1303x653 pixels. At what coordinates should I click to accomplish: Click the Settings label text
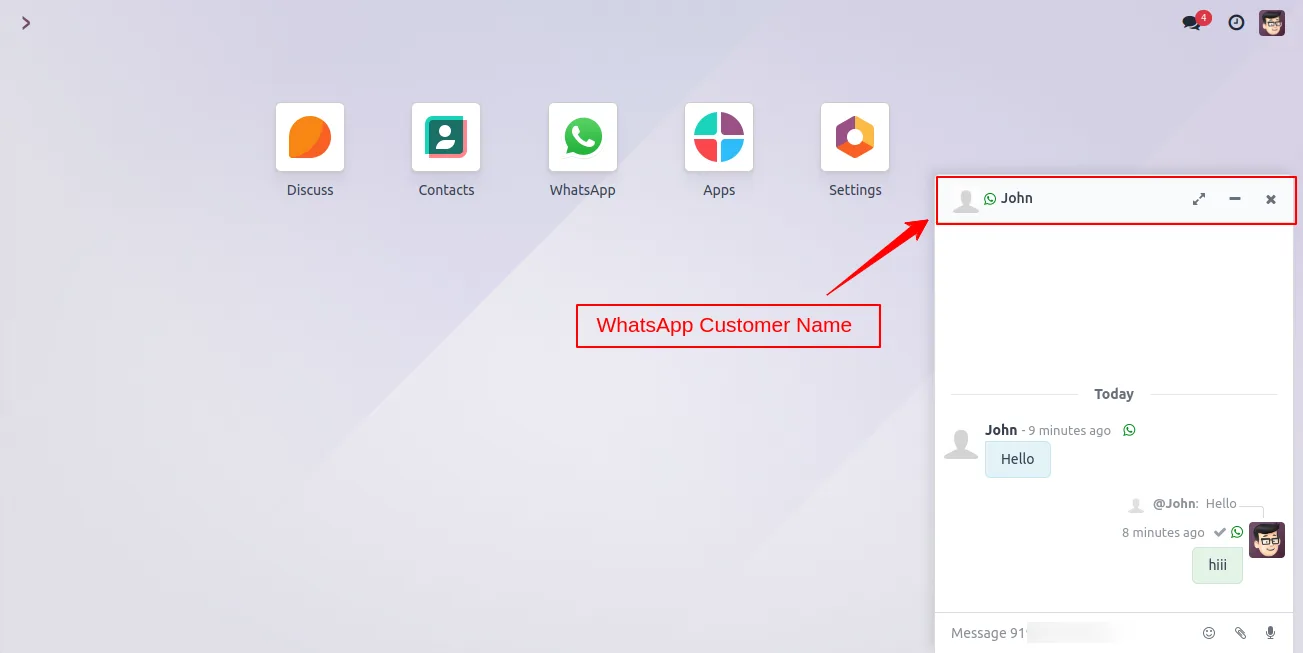coord(855,190)
